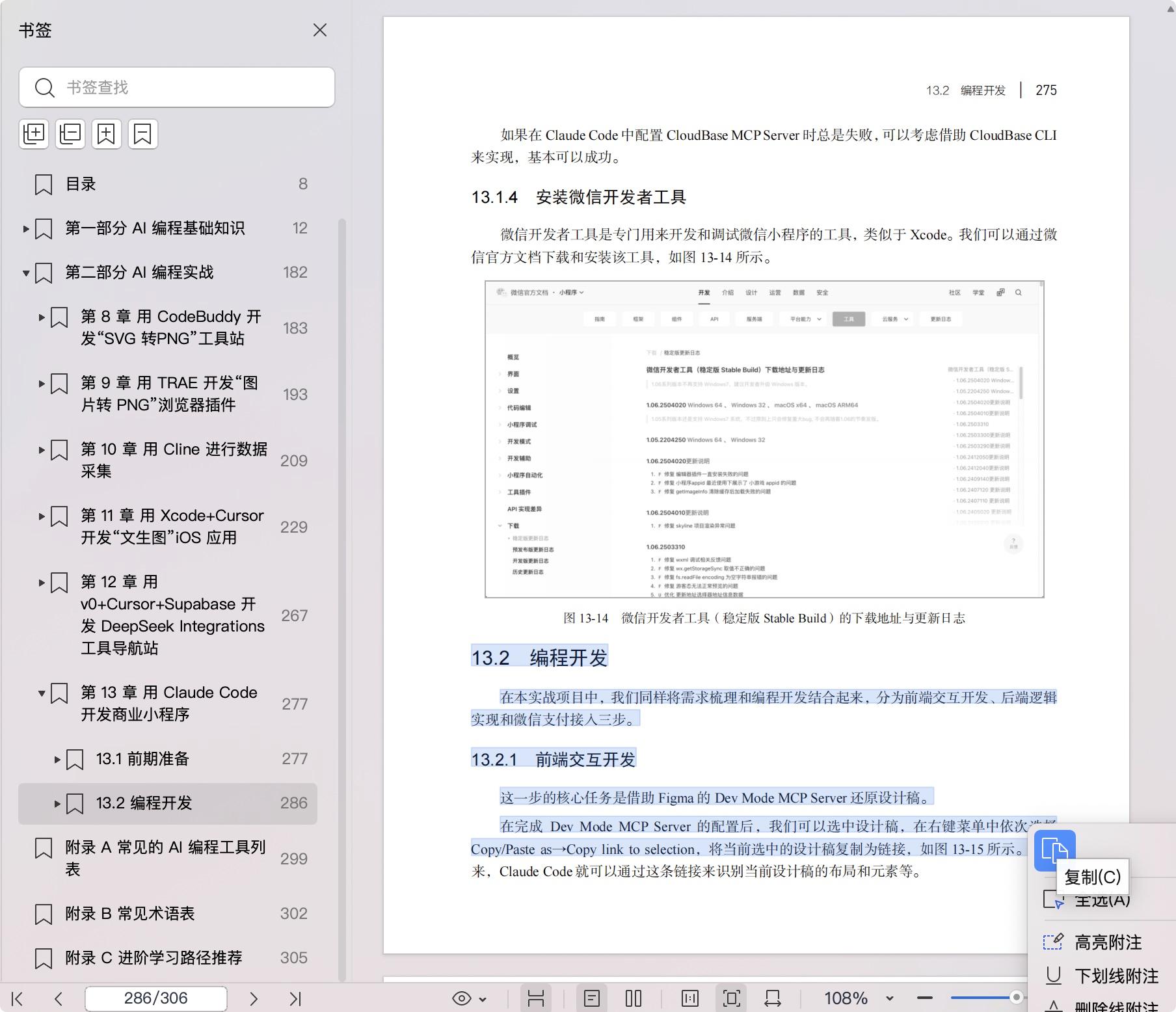Switch to two-page view icon
Image resolution: width=1176 pixels, height=1012 pixels.
click(634, 998)
